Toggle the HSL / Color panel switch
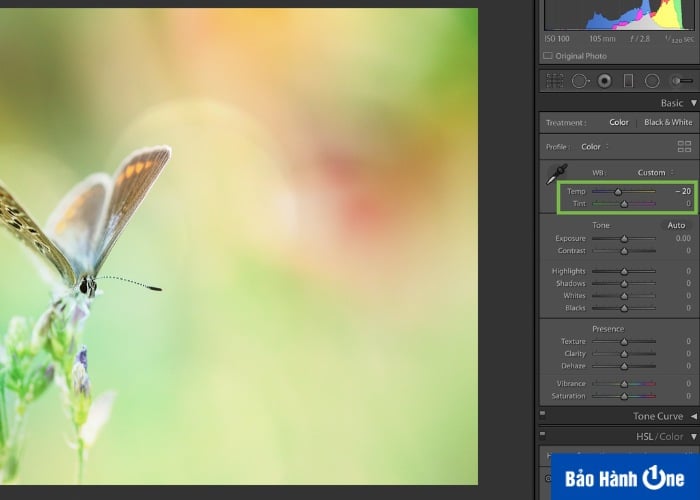 (542, 433)
